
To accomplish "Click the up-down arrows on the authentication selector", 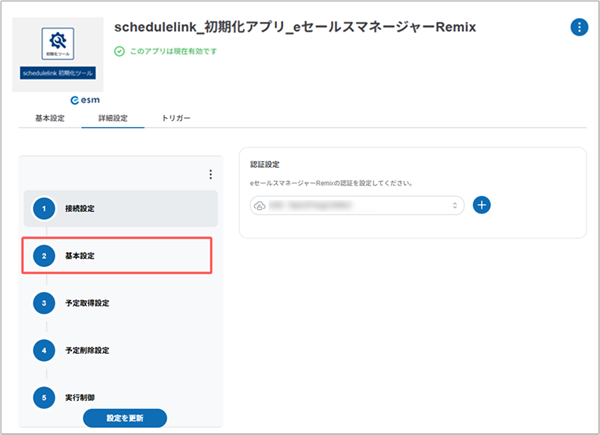I will pyautogui.click(x=456, y=205).
